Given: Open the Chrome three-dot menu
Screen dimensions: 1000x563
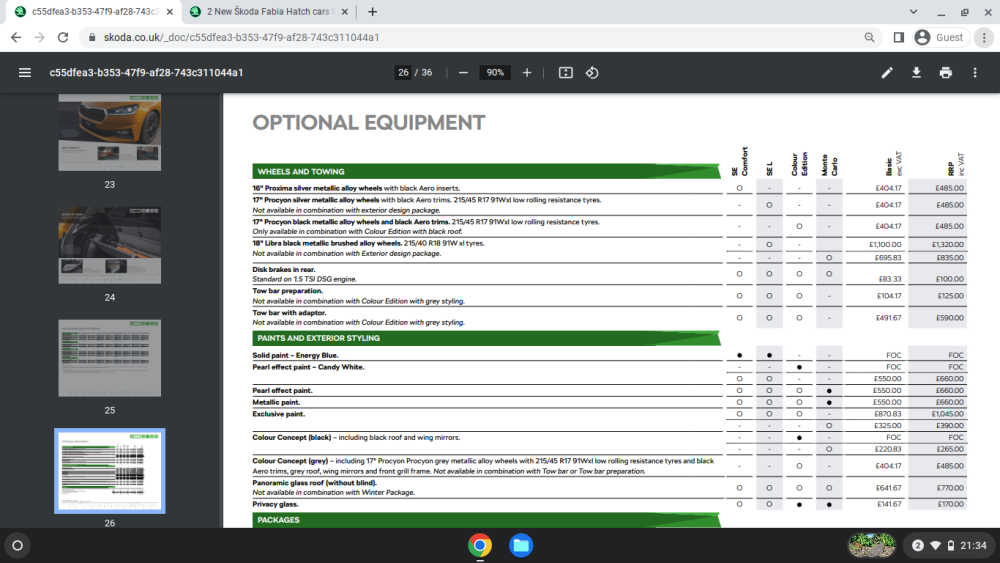Looking at the screenshot, I should tap(984, 38).
